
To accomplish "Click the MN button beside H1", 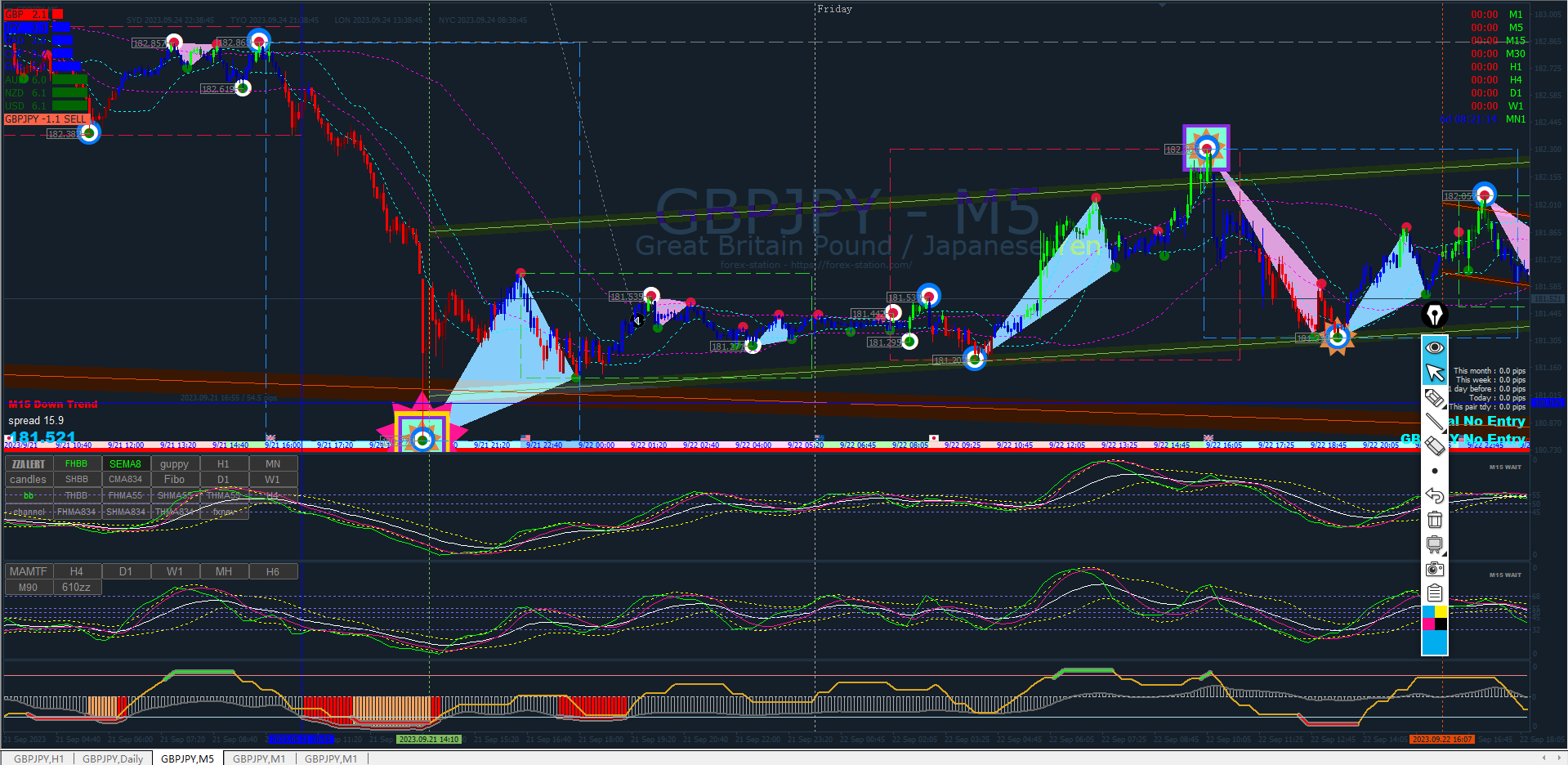I will (x=273, y=464).
